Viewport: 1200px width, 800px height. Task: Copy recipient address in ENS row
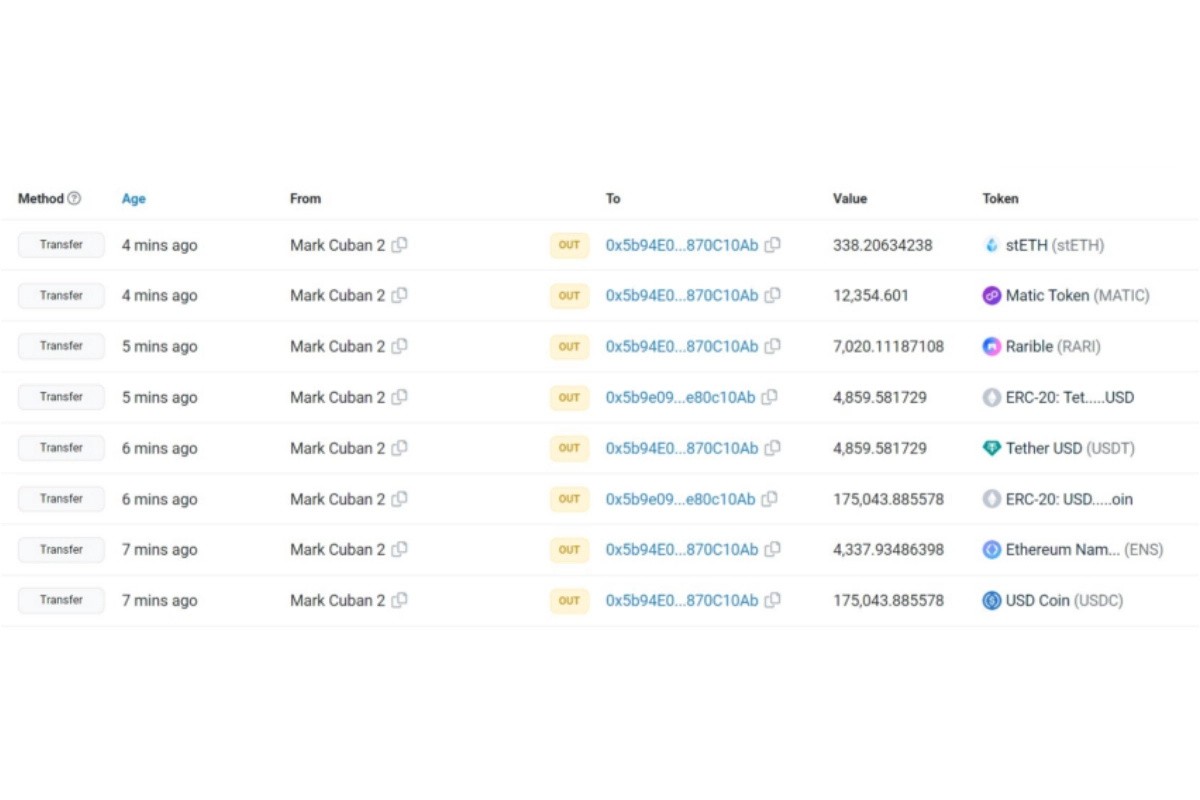click(x=772, y=549)
